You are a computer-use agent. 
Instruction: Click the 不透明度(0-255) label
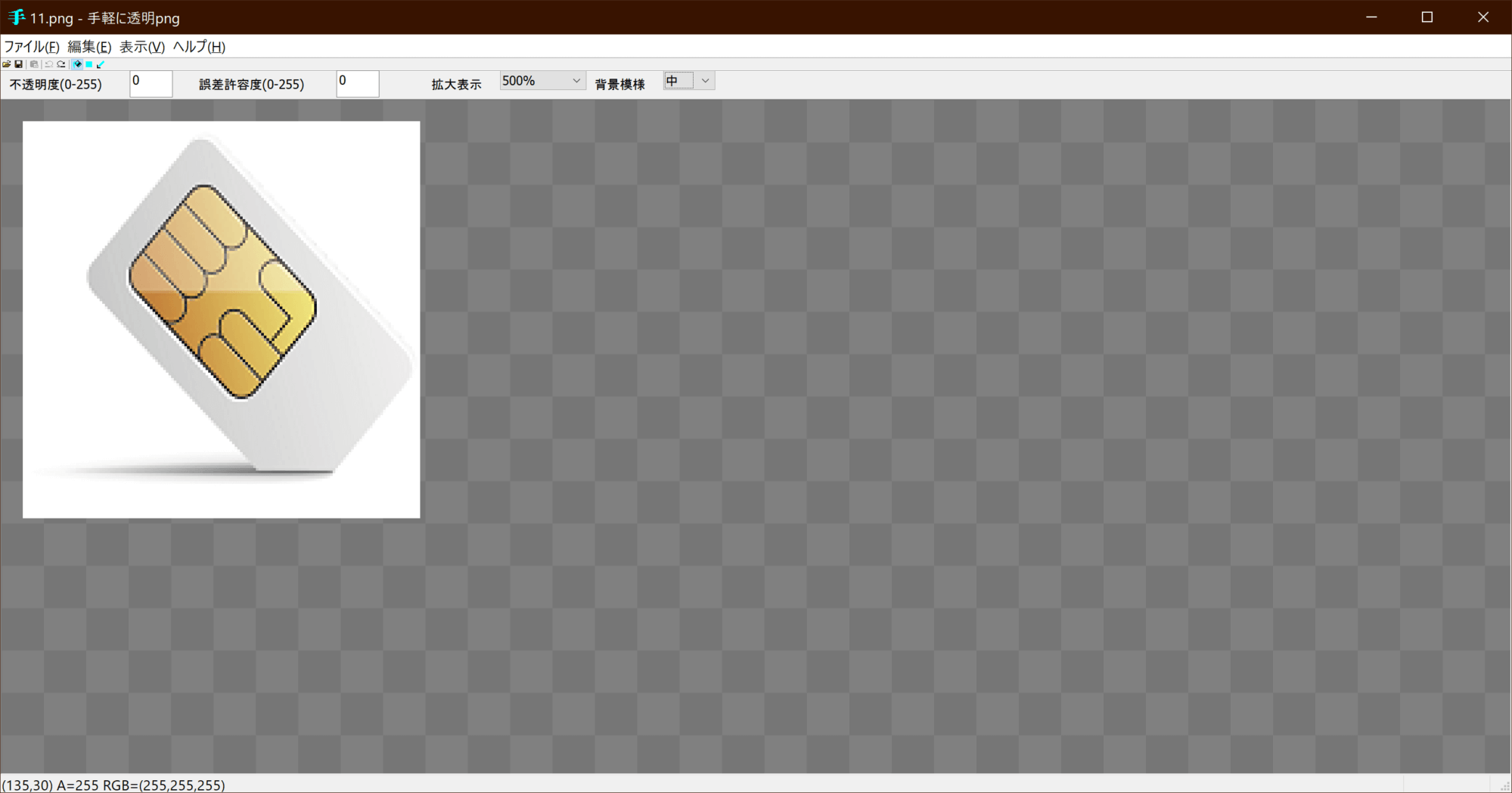pos(56,84)
